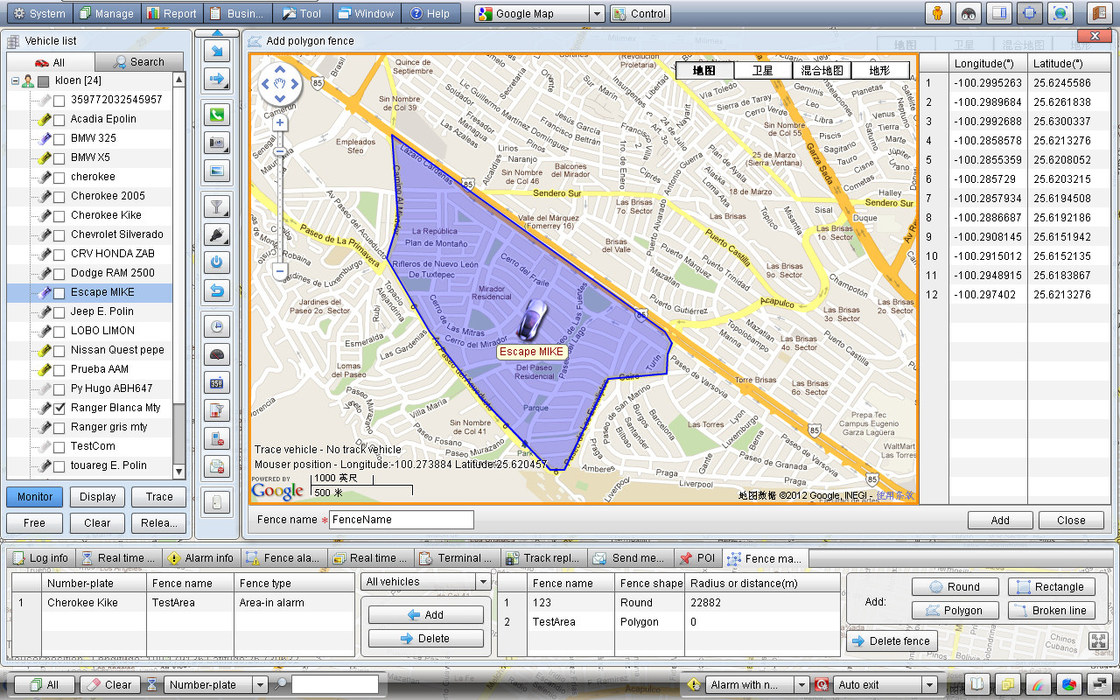This screenshot has width=1120, height=700.
Task: Open the Google Map dropdown
Action: pos(597,14)
